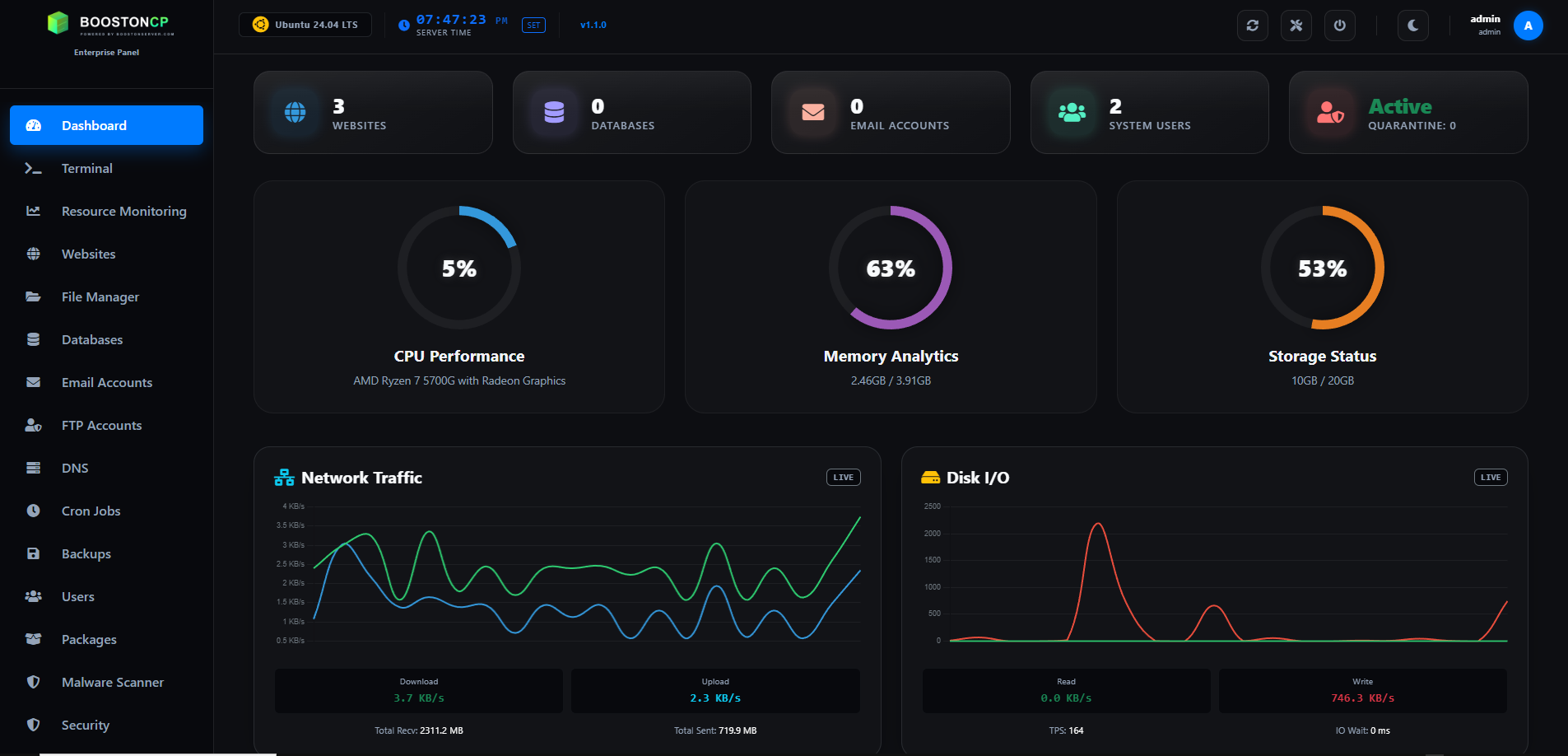The height and width of the screenshot is (756, 1568).
Task: Click the refresh icon in top bar
Action: tap(1252, 26)
